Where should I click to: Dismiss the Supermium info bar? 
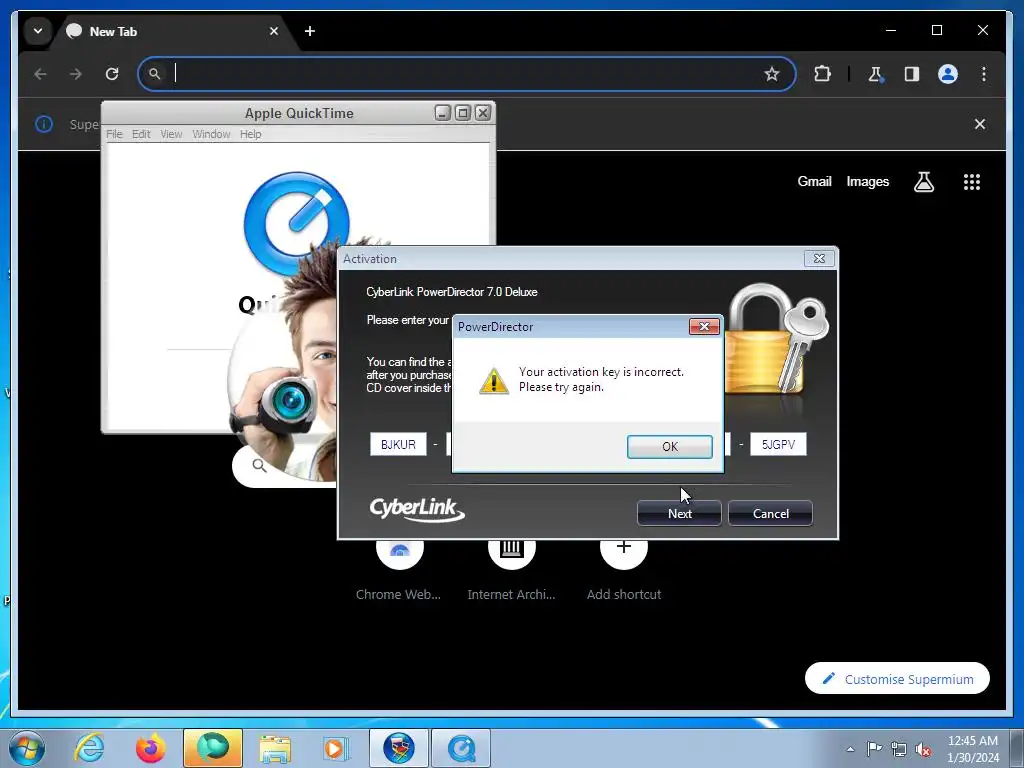click(980, 124)
